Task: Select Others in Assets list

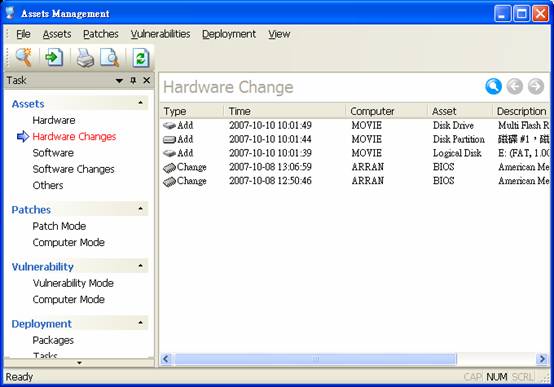Action: click(x=48, y=186)
